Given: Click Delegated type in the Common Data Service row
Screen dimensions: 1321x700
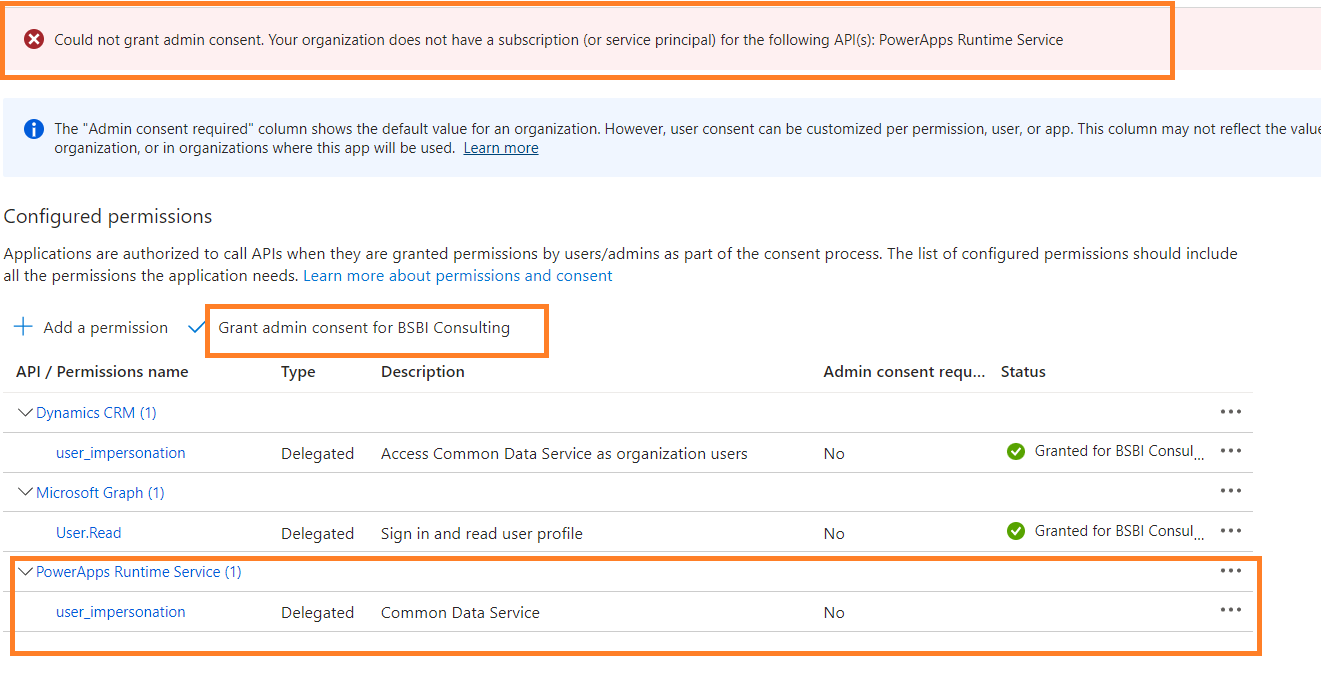Looking at the screenshot, I should (x=317, y=613).
